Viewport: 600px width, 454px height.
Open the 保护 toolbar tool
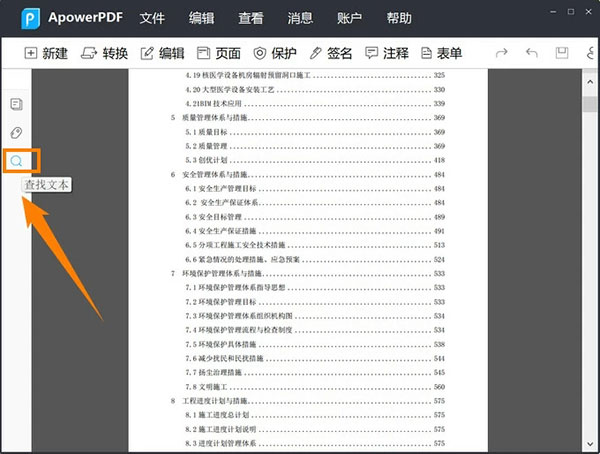[x=275, y=53]
